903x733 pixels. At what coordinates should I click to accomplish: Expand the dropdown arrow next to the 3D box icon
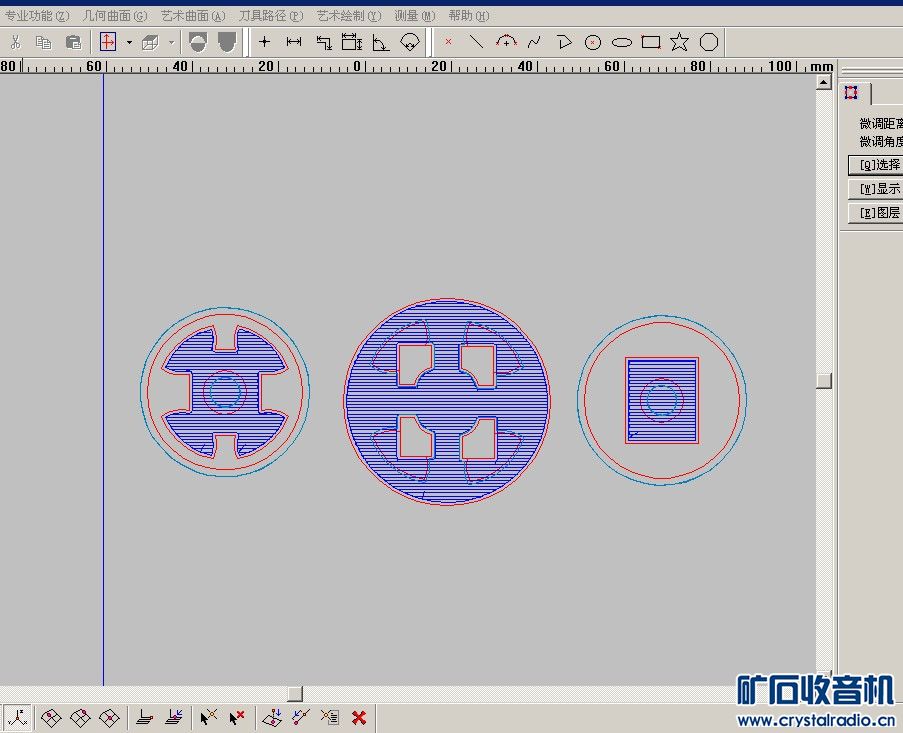point(171,42)
